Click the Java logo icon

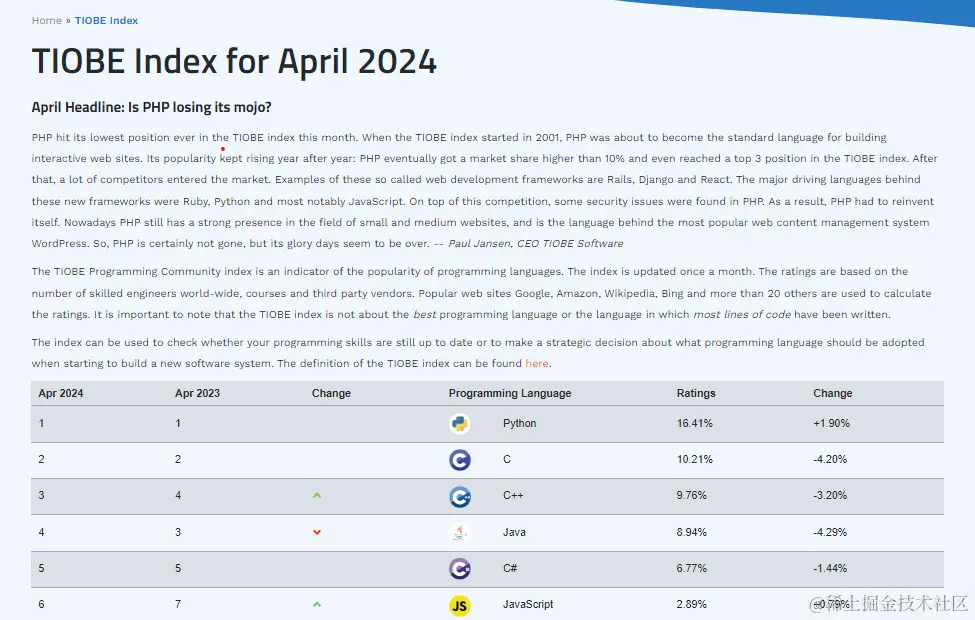pyautogui.click(x=460, y=533)
